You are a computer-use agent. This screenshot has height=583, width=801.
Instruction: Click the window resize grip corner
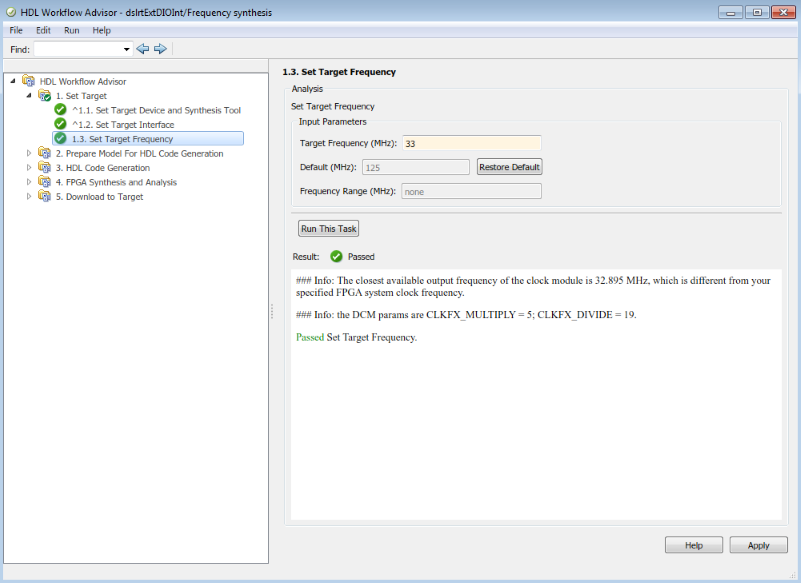(x=792, y=575)
